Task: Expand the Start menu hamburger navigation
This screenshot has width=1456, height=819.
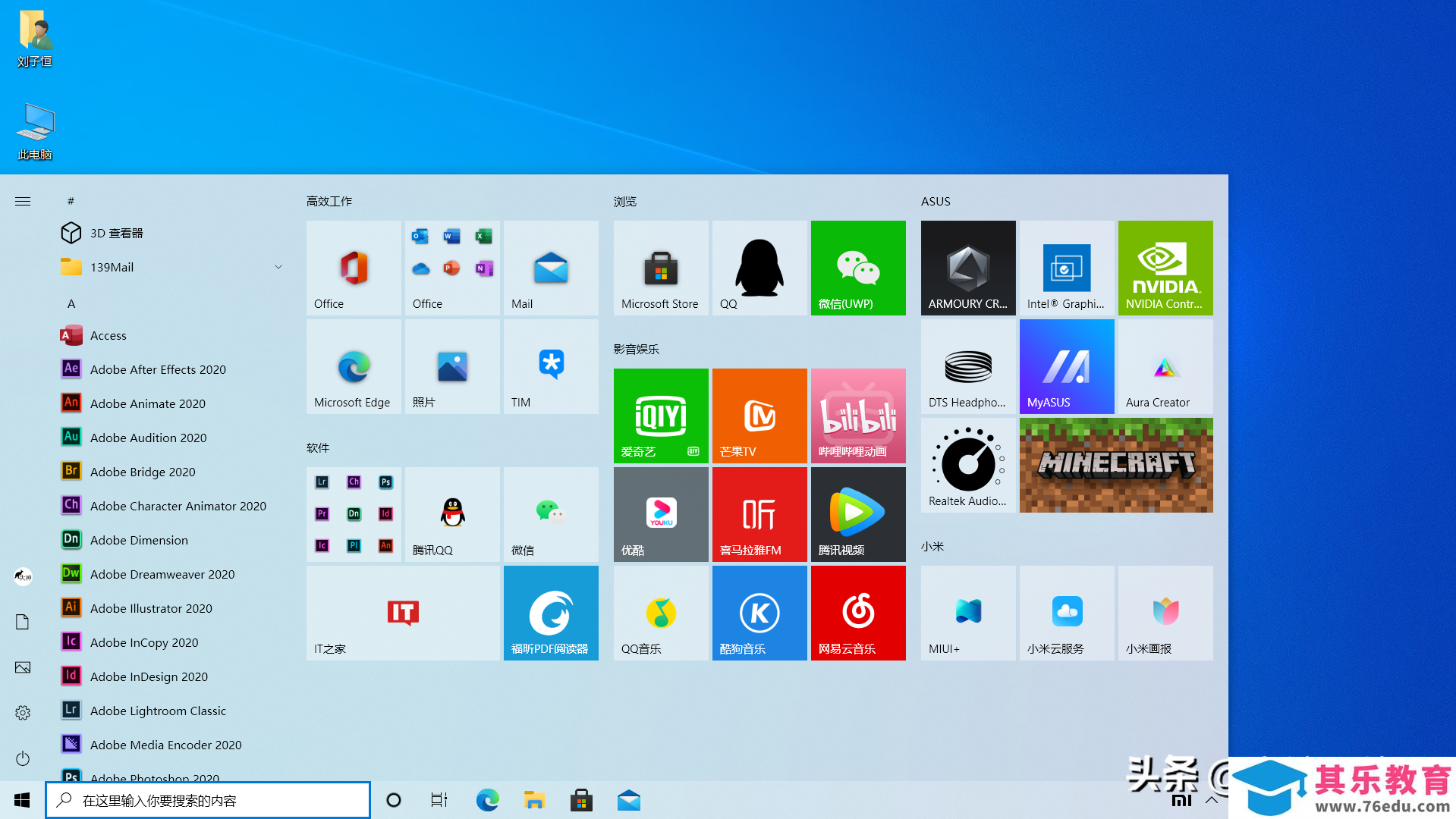Action: coord(23,201)
